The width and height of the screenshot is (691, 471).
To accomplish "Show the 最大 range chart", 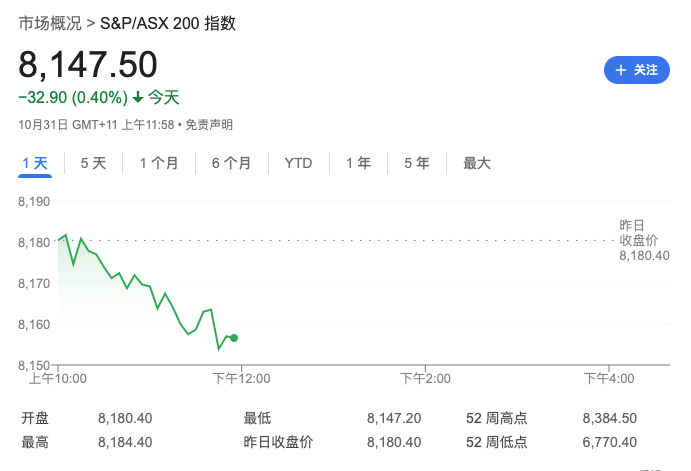I will pyautogui.click(x=477, y=163).
